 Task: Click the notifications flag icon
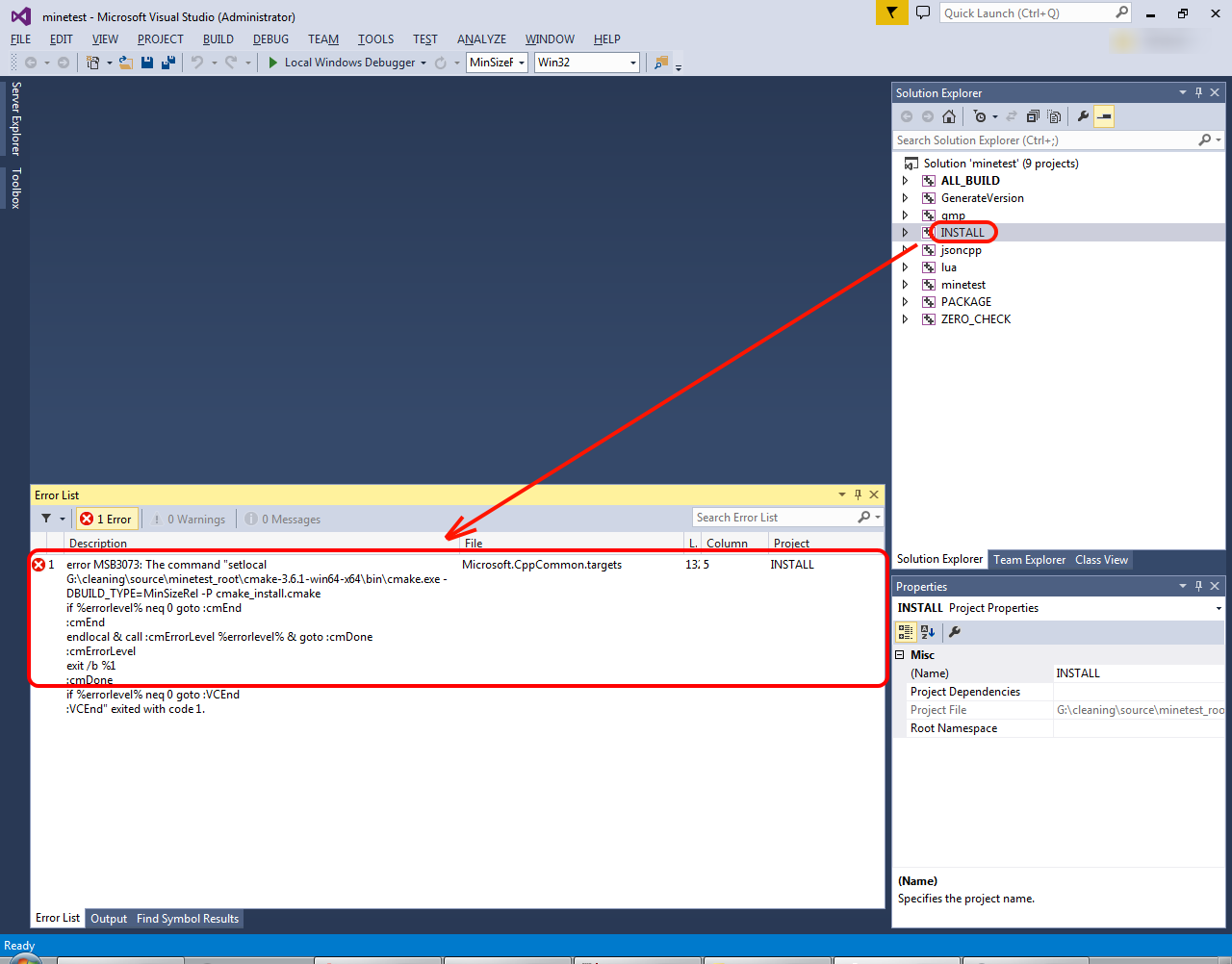click(x=891, y=13)
